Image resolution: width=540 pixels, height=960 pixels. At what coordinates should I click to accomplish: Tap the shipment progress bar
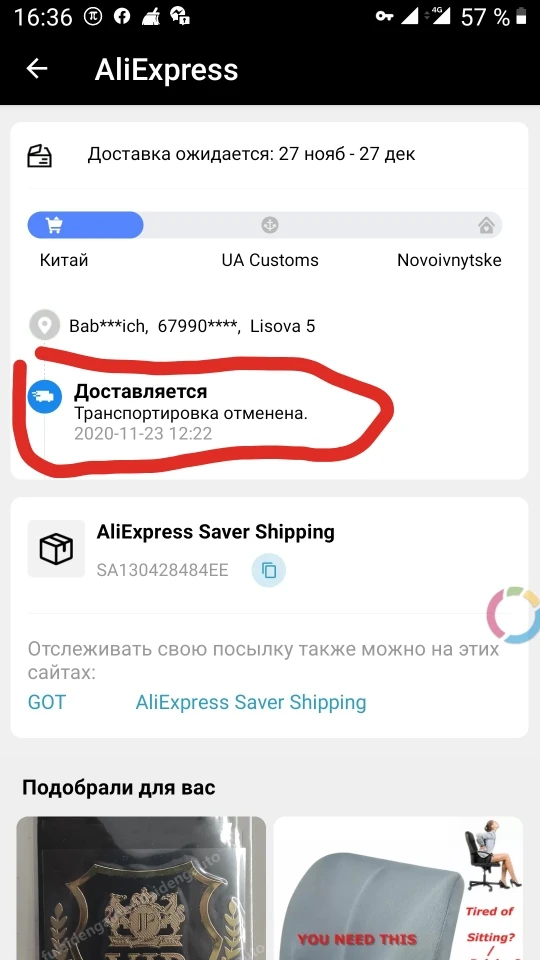[264, 225]
